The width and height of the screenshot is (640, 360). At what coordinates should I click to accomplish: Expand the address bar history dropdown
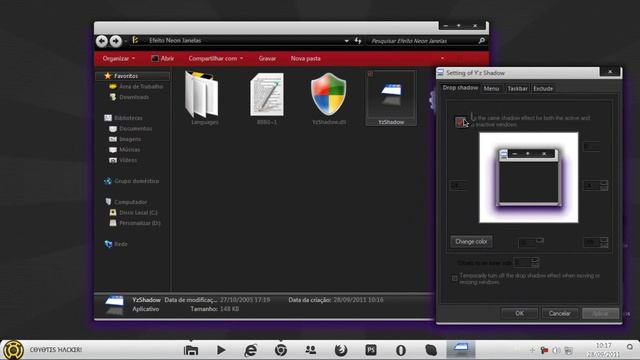pos(347,41)
